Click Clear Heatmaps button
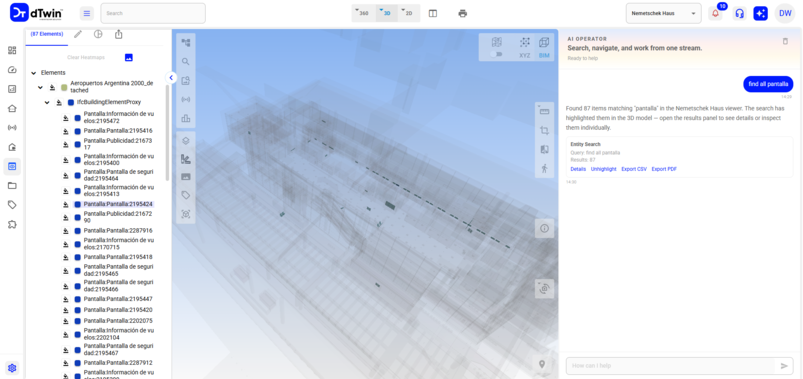This screenshot has width=803, height=379. tap(86, 57)
